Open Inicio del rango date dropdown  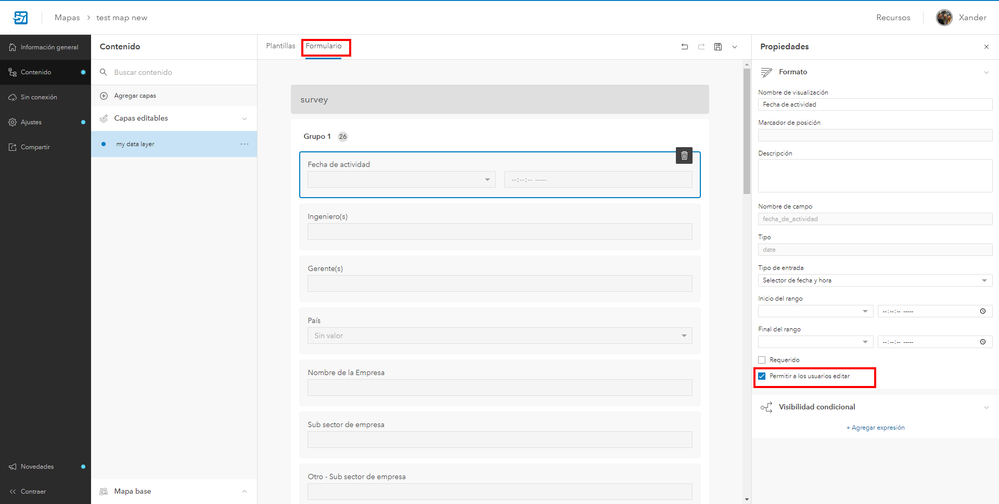point(816,312)
